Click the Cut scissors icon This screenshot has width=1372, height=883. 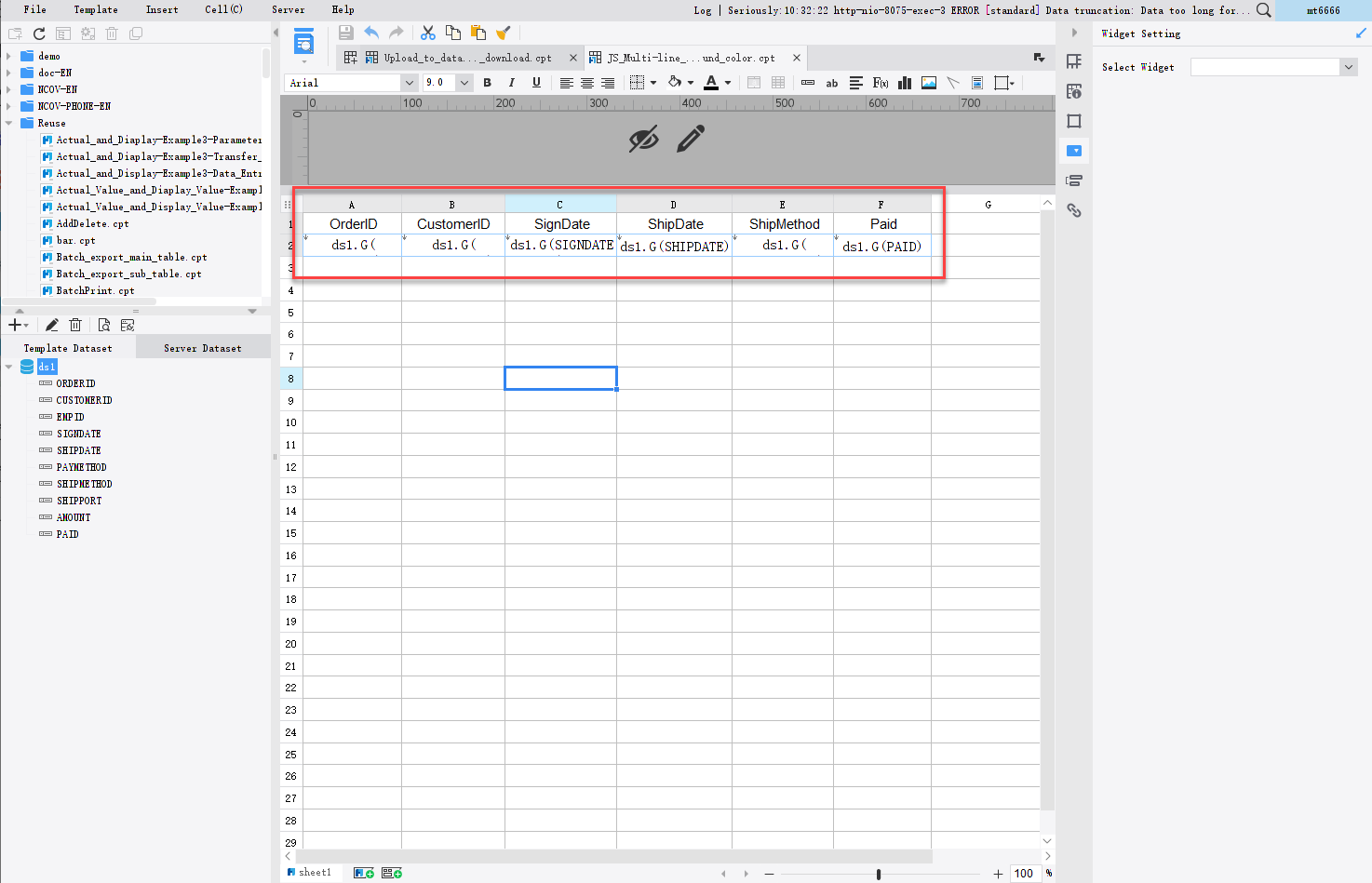click(428, 33)
